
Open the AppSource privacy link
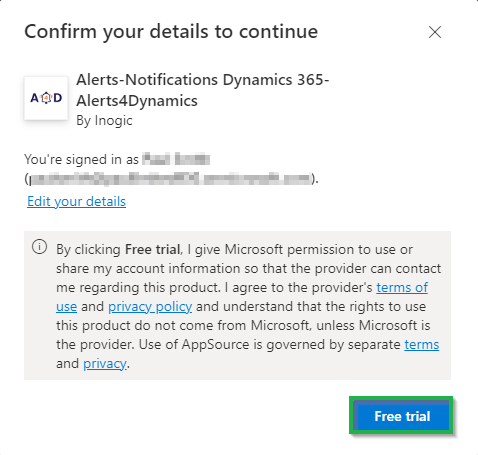(105, 364)
